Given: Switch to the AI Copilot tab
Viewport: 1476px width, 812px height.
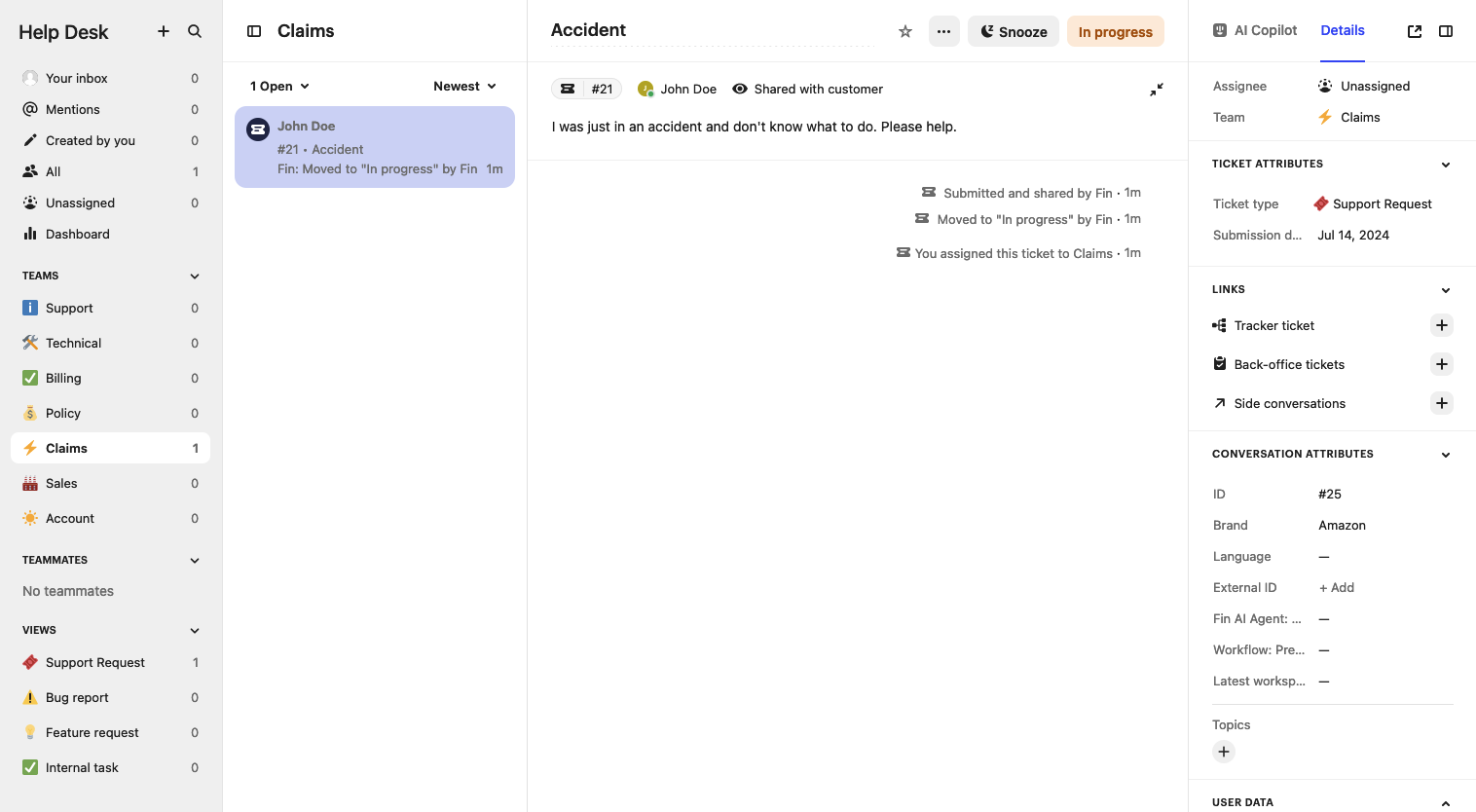Looking at the screenshot, I should coord(1255,30).
